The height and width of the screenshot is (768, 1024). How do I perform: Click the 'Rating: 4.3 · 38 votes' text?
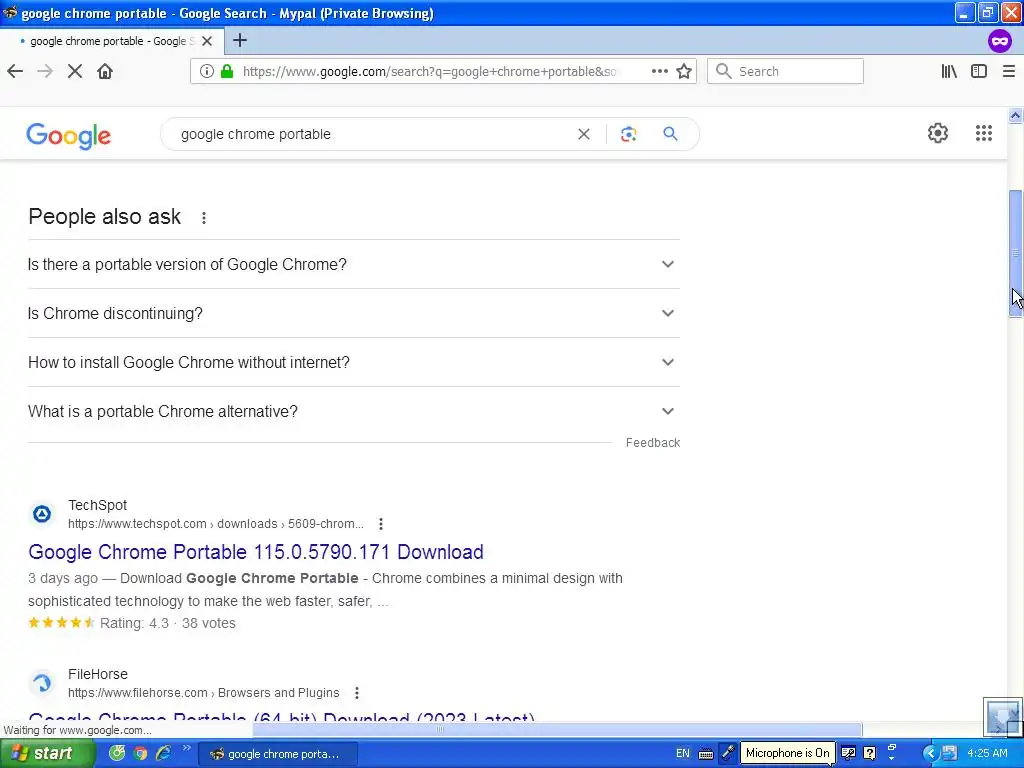(168, 624)
